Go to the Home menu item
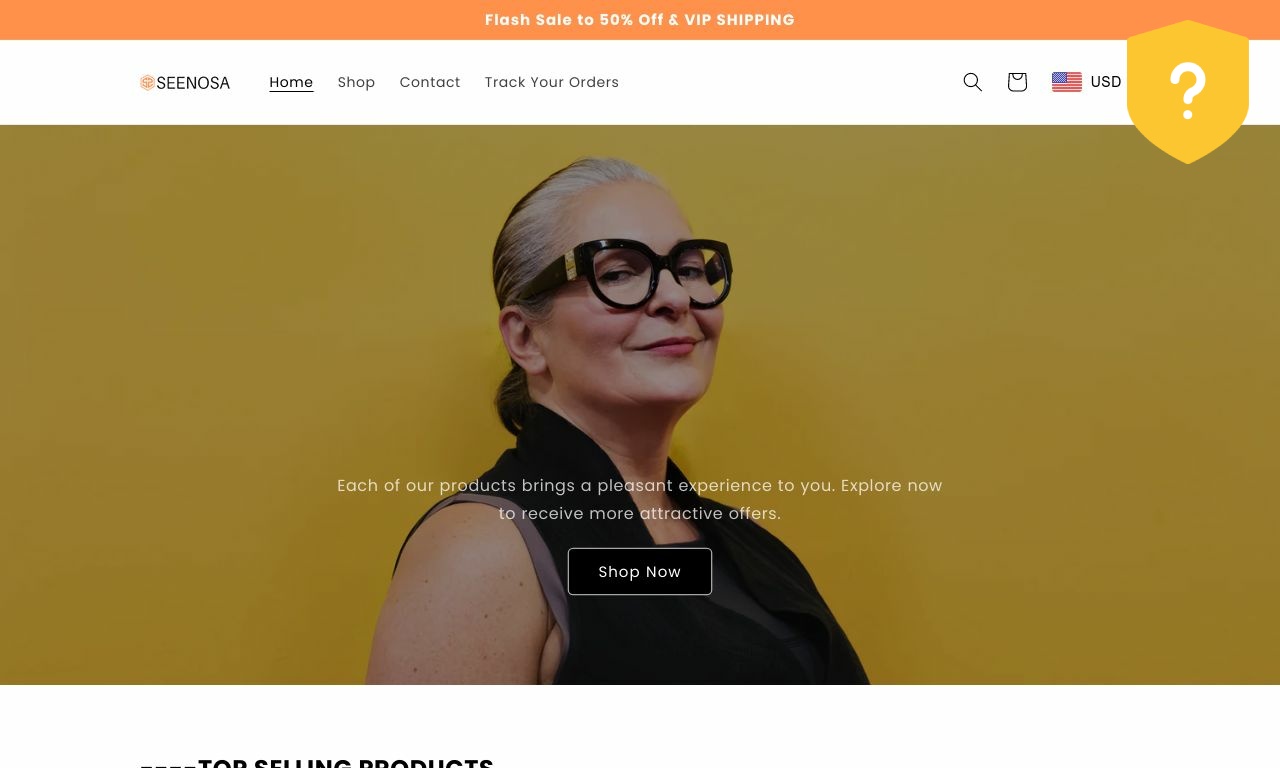The width and height of the screenshot is (1280, 768). pos(291,82)
